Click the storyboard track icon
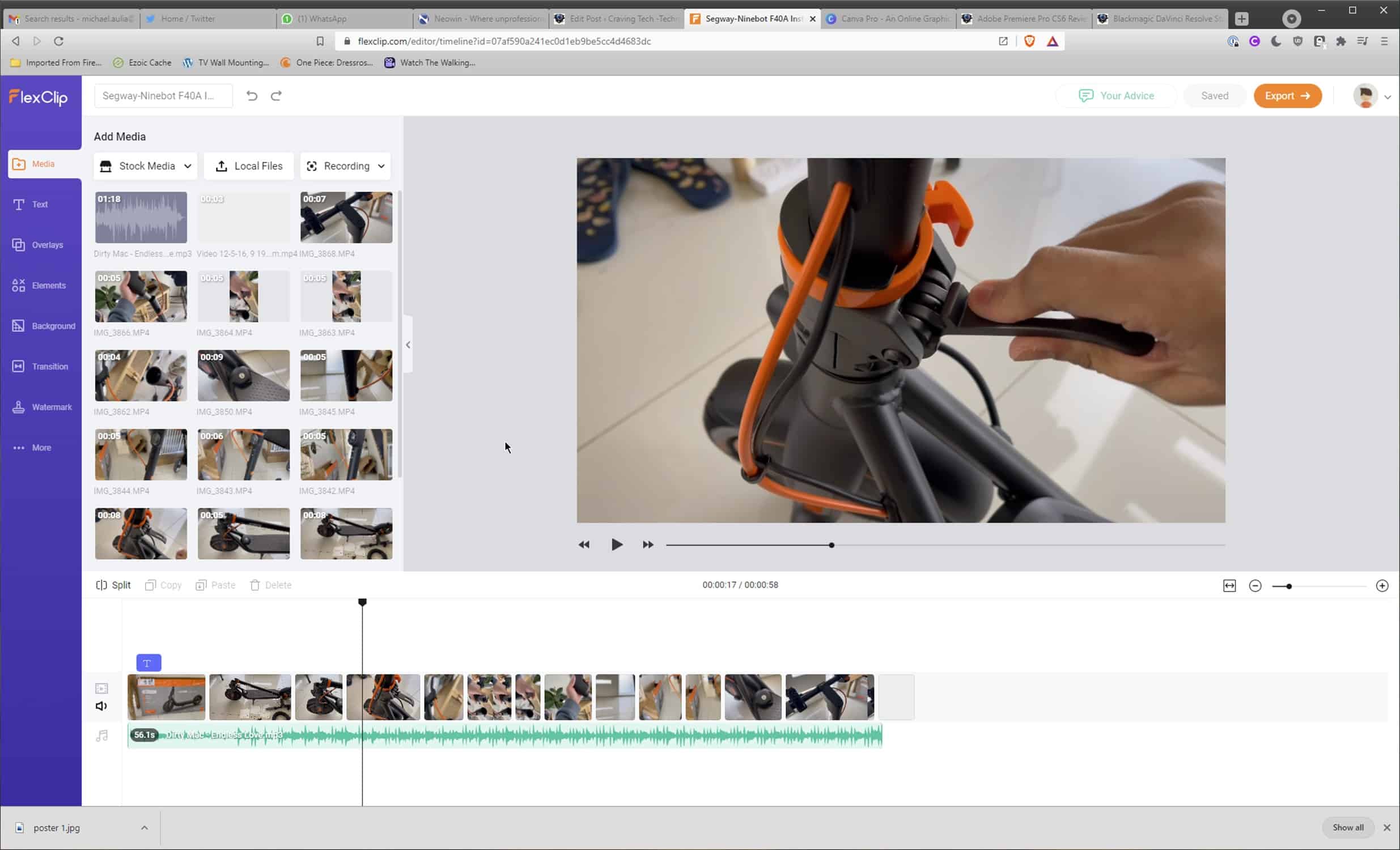The height and width of the screenshot is (850, 1400). click(x=101, y=688)
